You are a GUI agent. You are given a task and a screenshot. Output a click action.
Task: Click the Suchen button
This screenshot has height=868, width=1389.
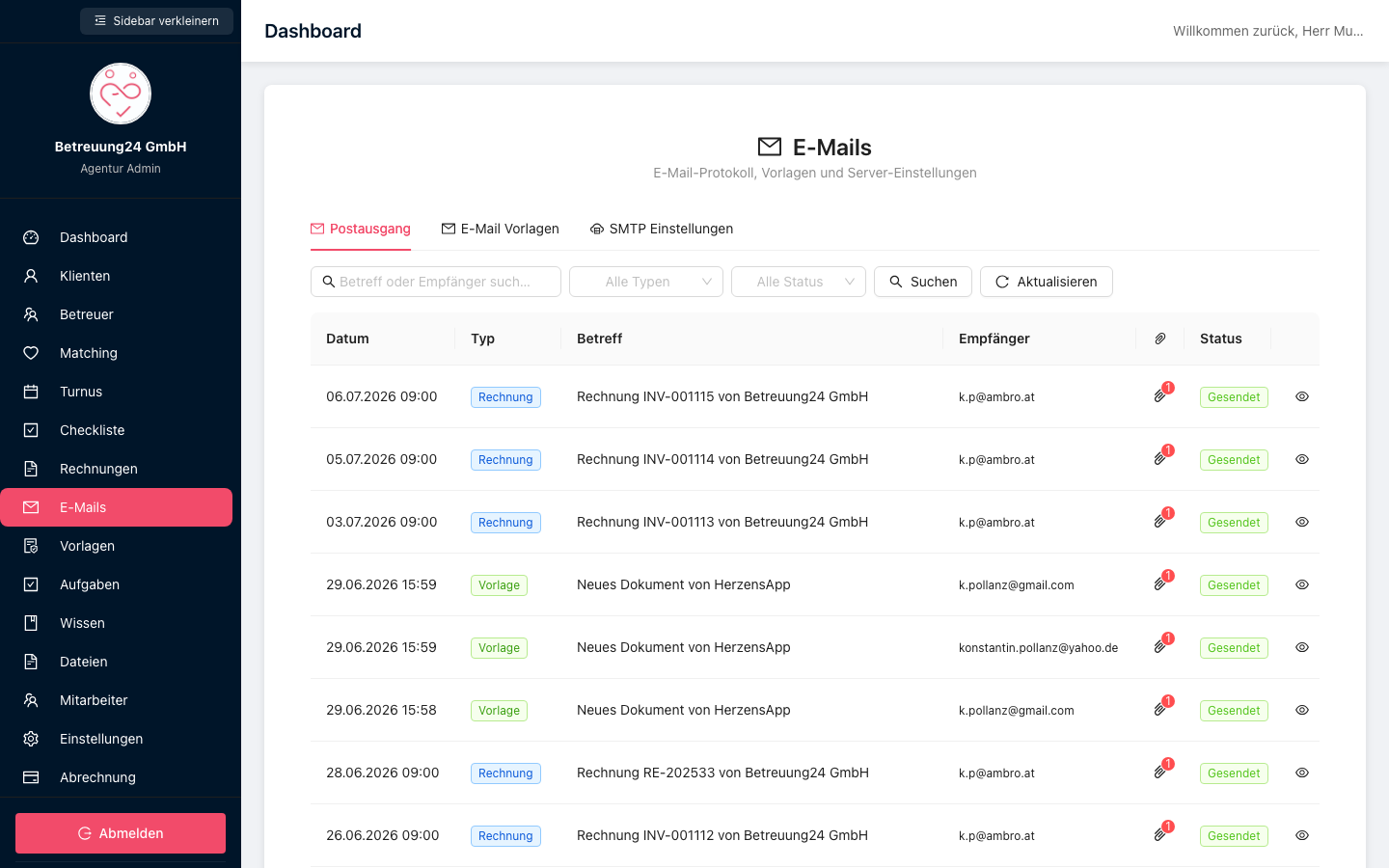coord(923,282)
